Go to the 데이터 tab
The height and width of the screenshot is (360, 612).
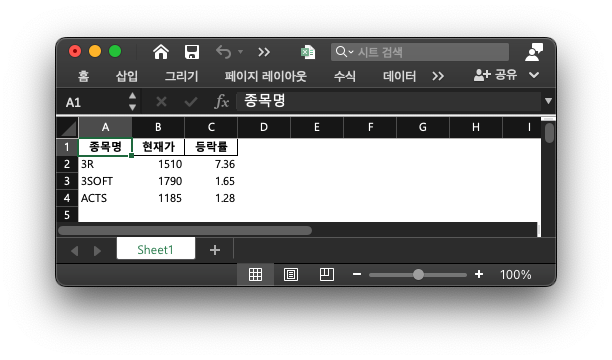pos(399,76)
